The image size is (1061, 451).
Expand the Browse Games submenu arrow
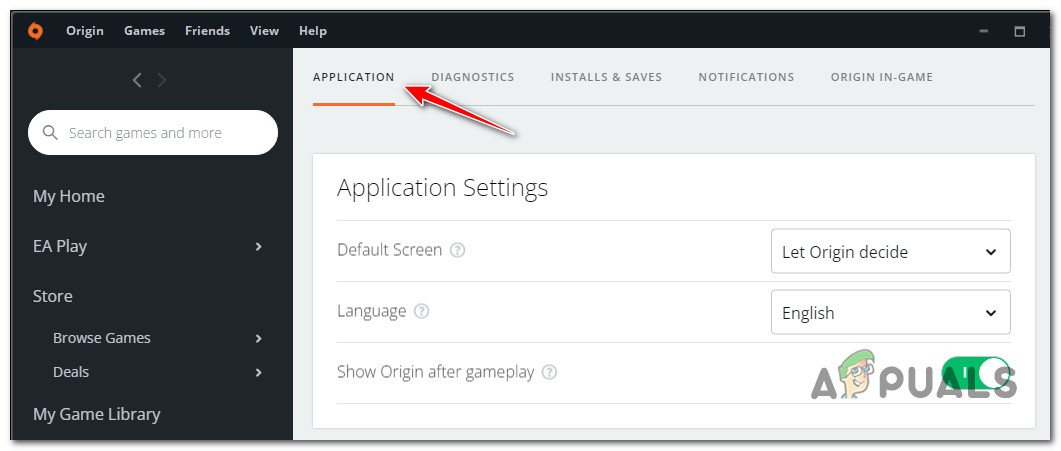pyautogui.click(x=258, y=338)
